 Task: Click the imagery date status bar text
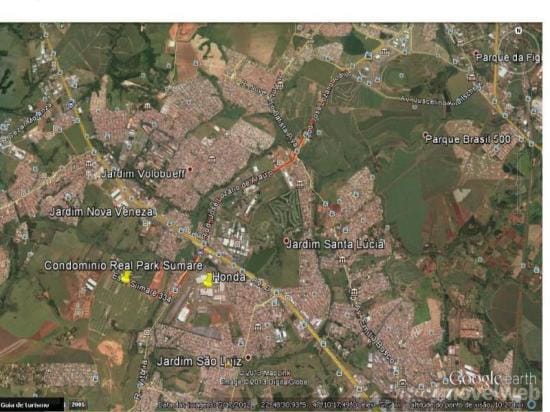205,405
